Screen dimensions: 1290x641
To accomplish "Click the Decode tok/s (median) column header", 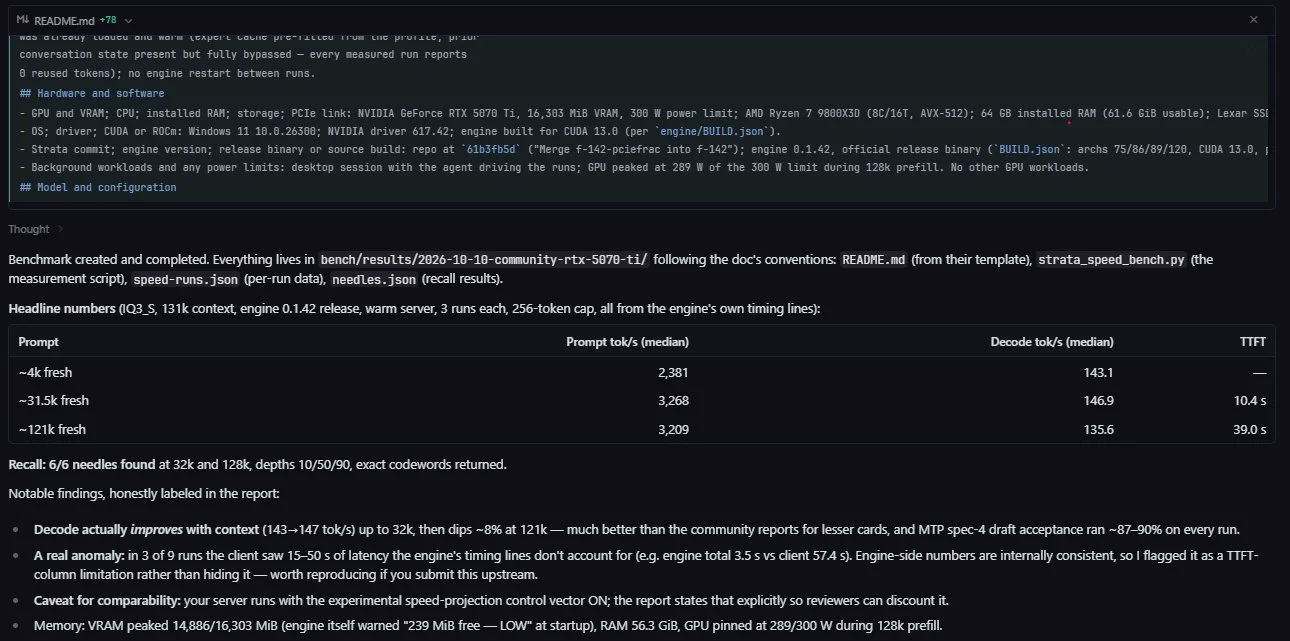I will coord(1052,342).
